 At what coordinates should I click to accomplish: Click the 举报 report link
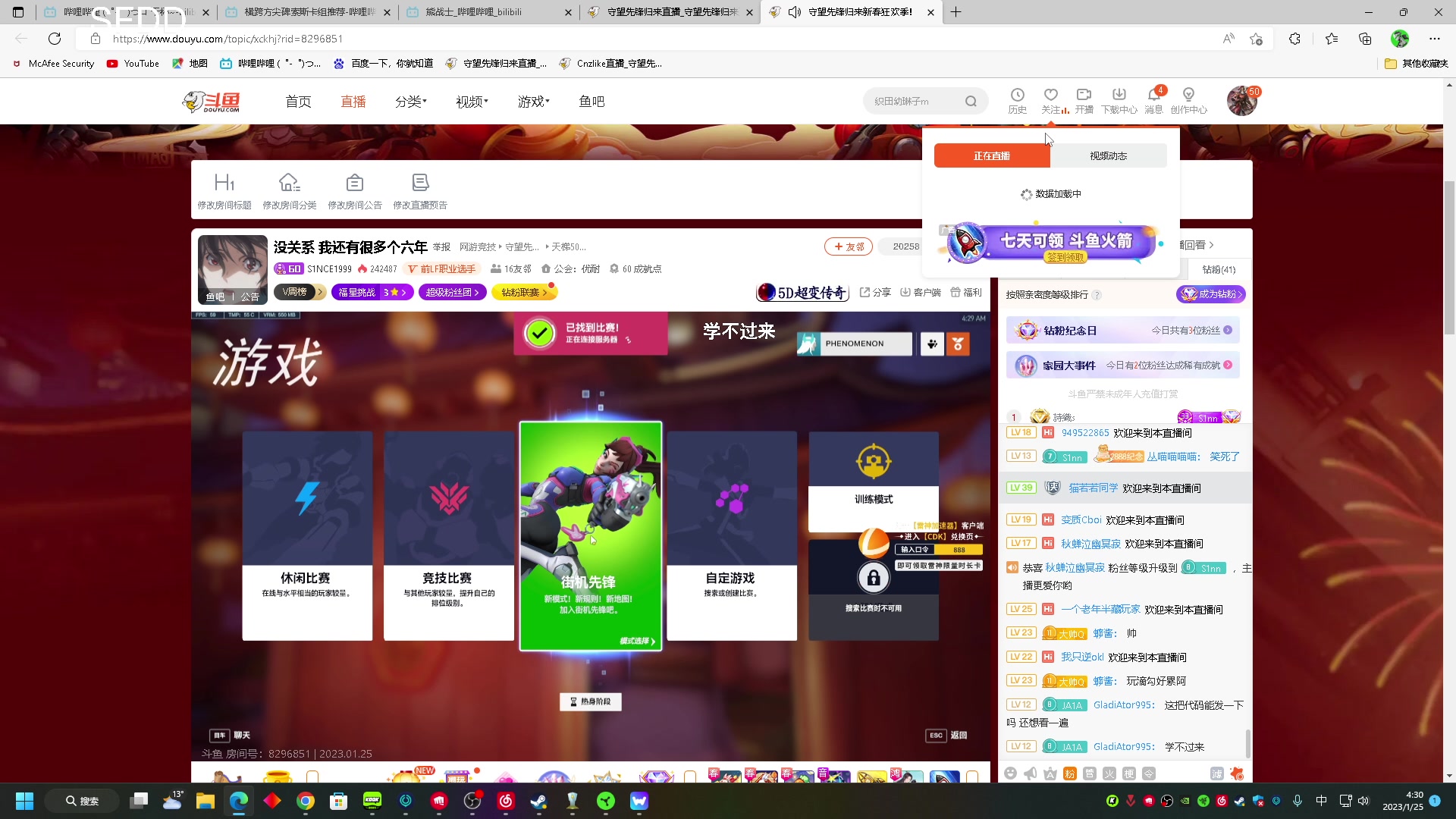click(441, 246)
